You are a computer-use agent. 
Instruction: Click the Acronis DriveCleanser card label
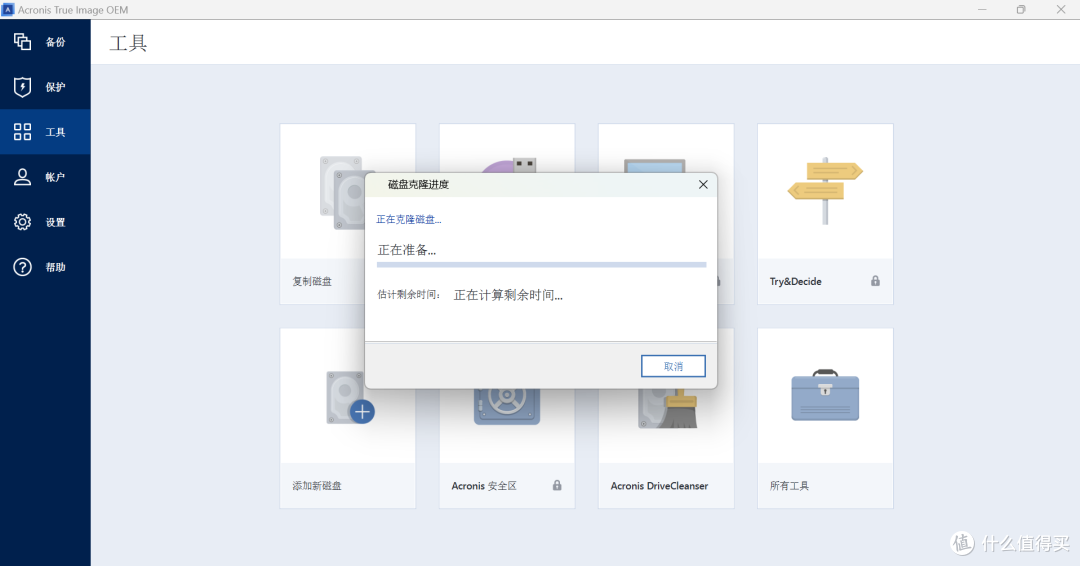pyautogui.click(x=659, y=485)
